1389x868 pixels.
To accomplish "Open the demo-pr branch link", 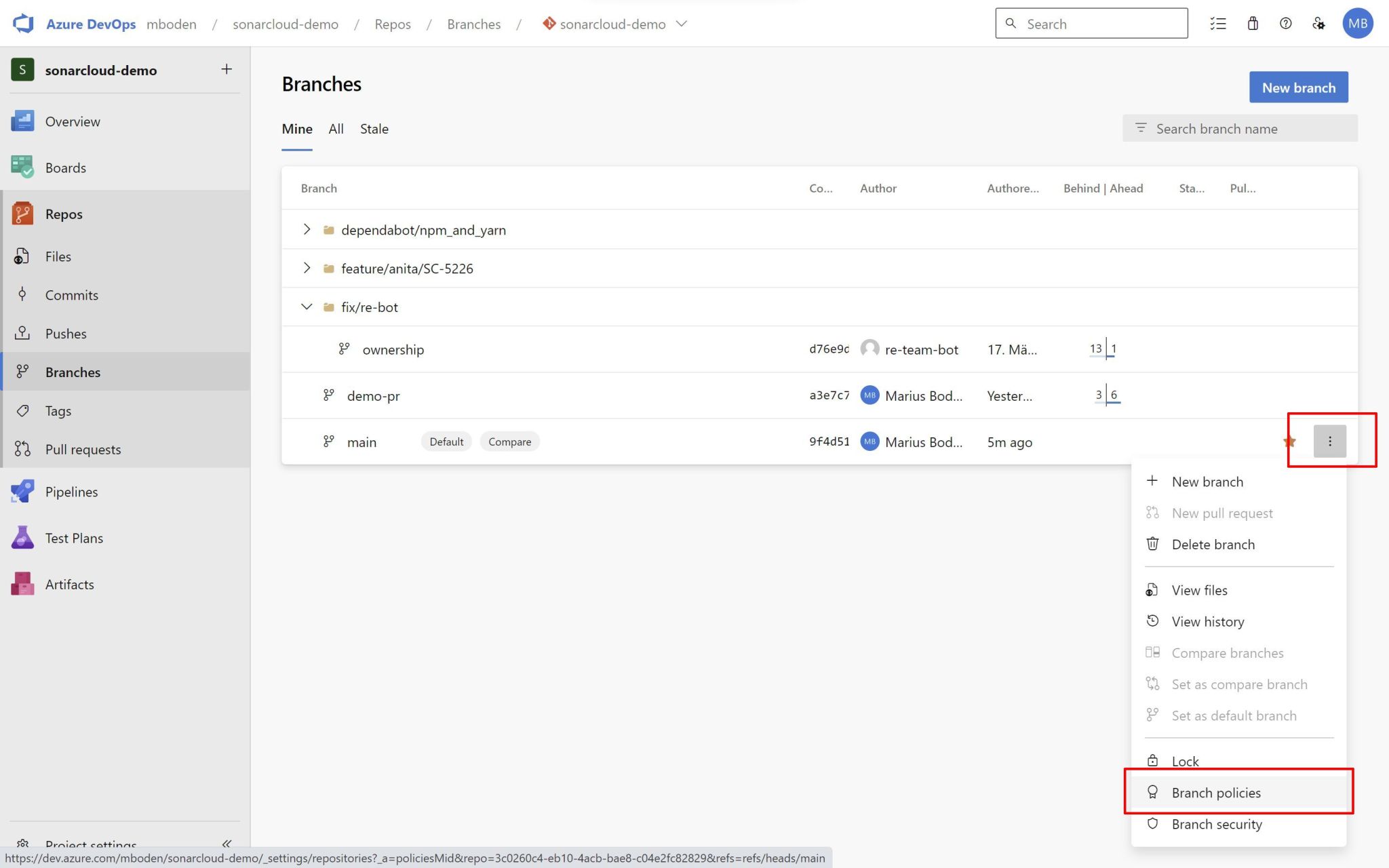I will (x=373, y=395).
